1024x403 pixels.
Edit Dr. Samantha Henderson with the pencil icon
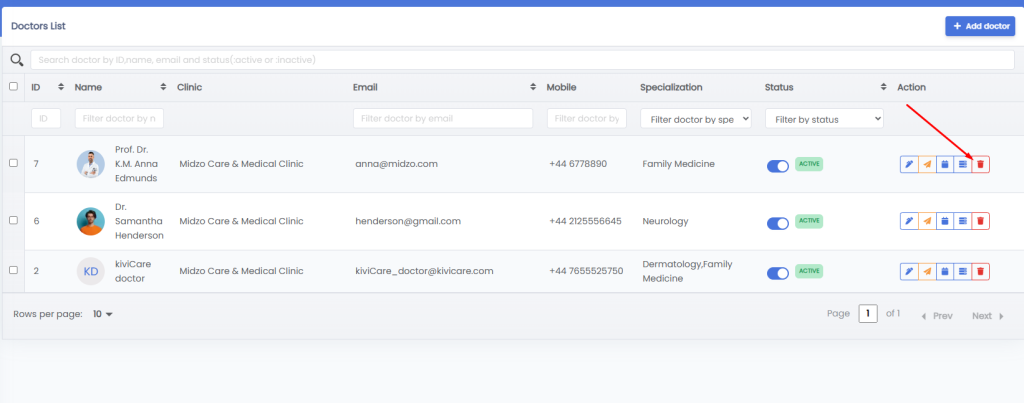pyautogui.click(x=909, y=221)
